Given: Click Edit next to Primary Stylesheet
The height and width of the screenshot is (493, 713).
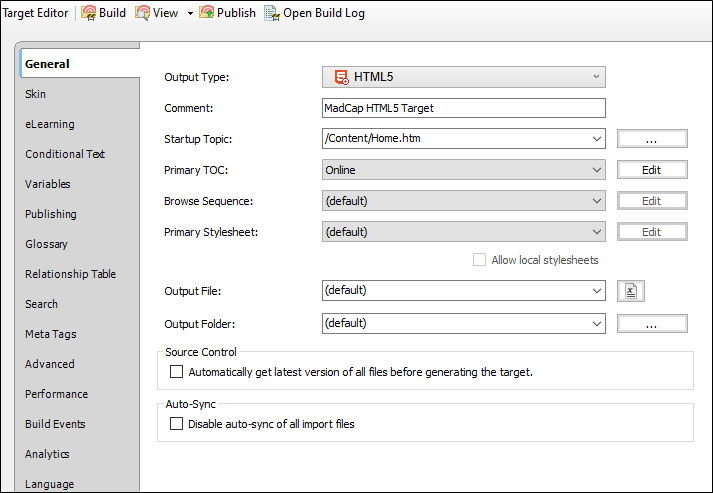Looking at the screenshot, I should pos(652,231).
